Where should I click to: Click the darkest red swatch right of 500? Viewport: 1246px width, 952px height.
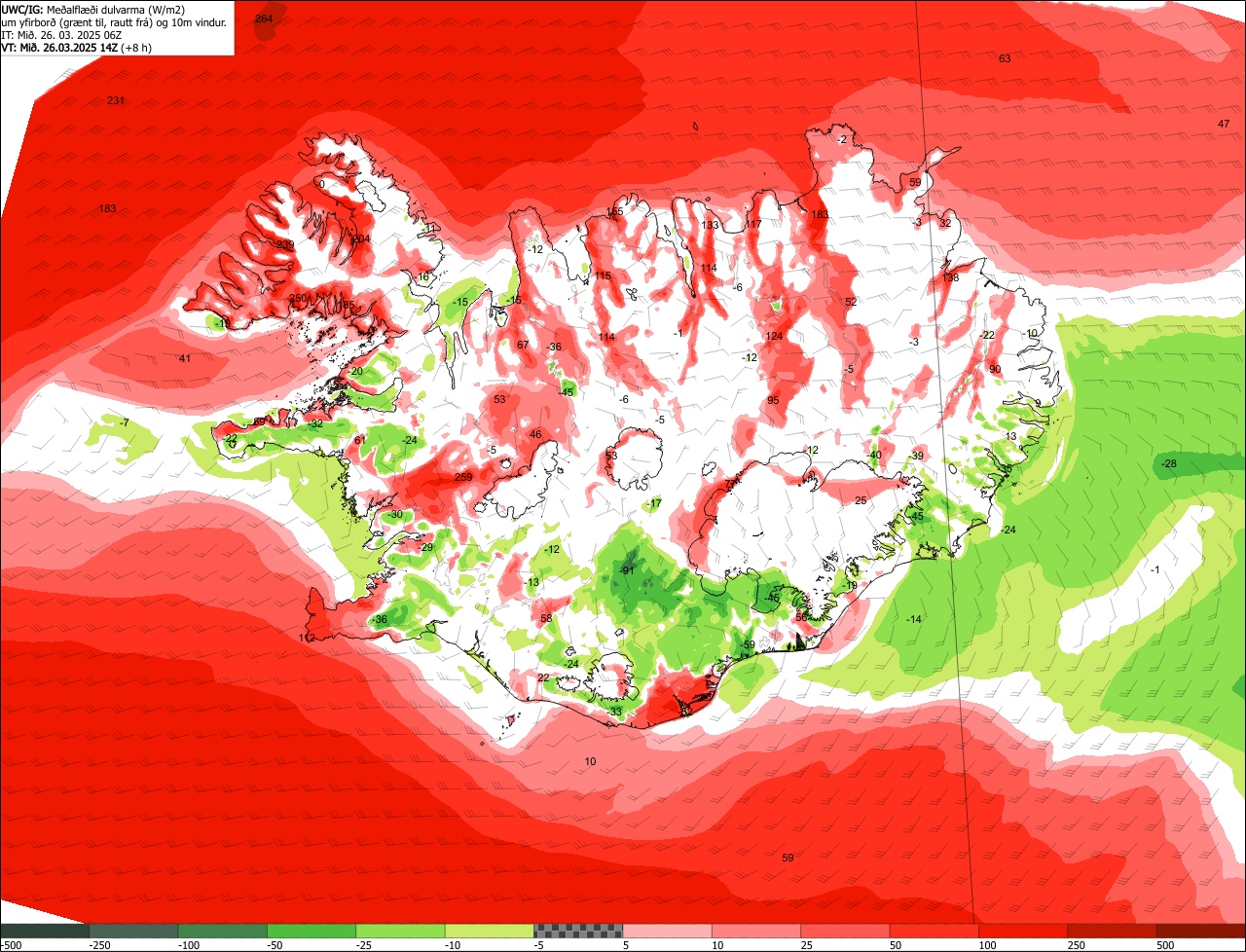1201,930
